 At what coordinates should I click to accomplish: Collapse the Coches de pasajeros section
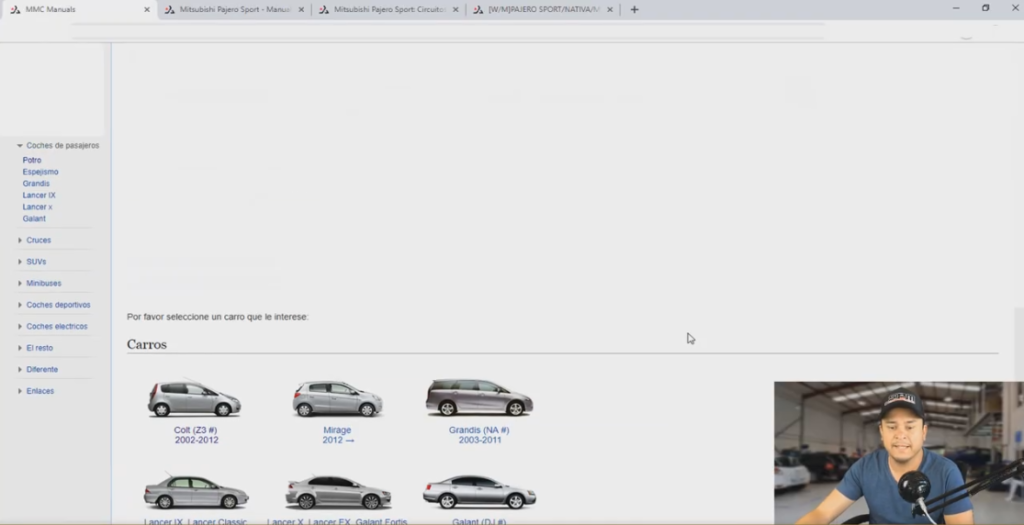click(20, 146)
